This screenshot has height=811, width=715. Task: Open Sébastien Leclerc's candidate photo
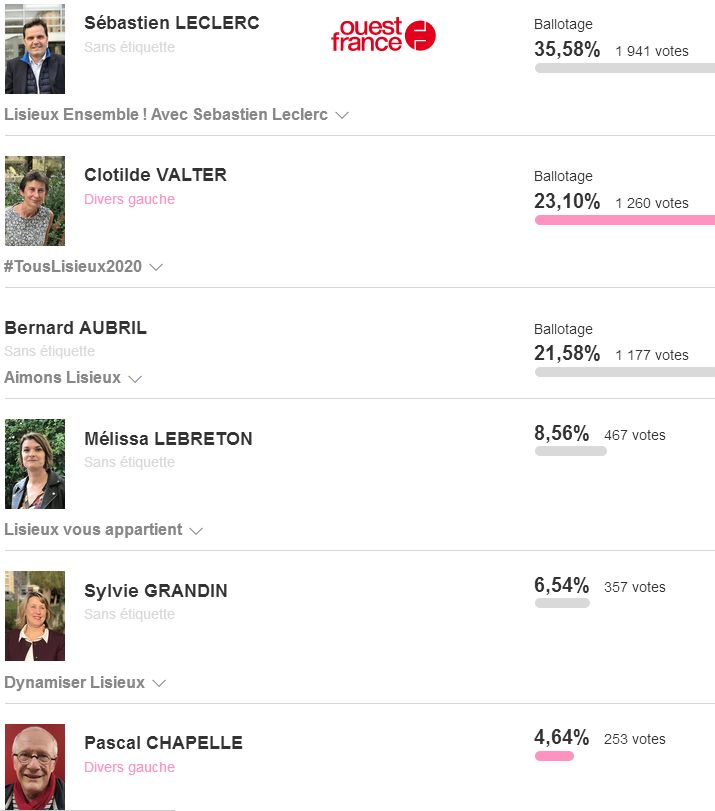click(x=35, y=49)
